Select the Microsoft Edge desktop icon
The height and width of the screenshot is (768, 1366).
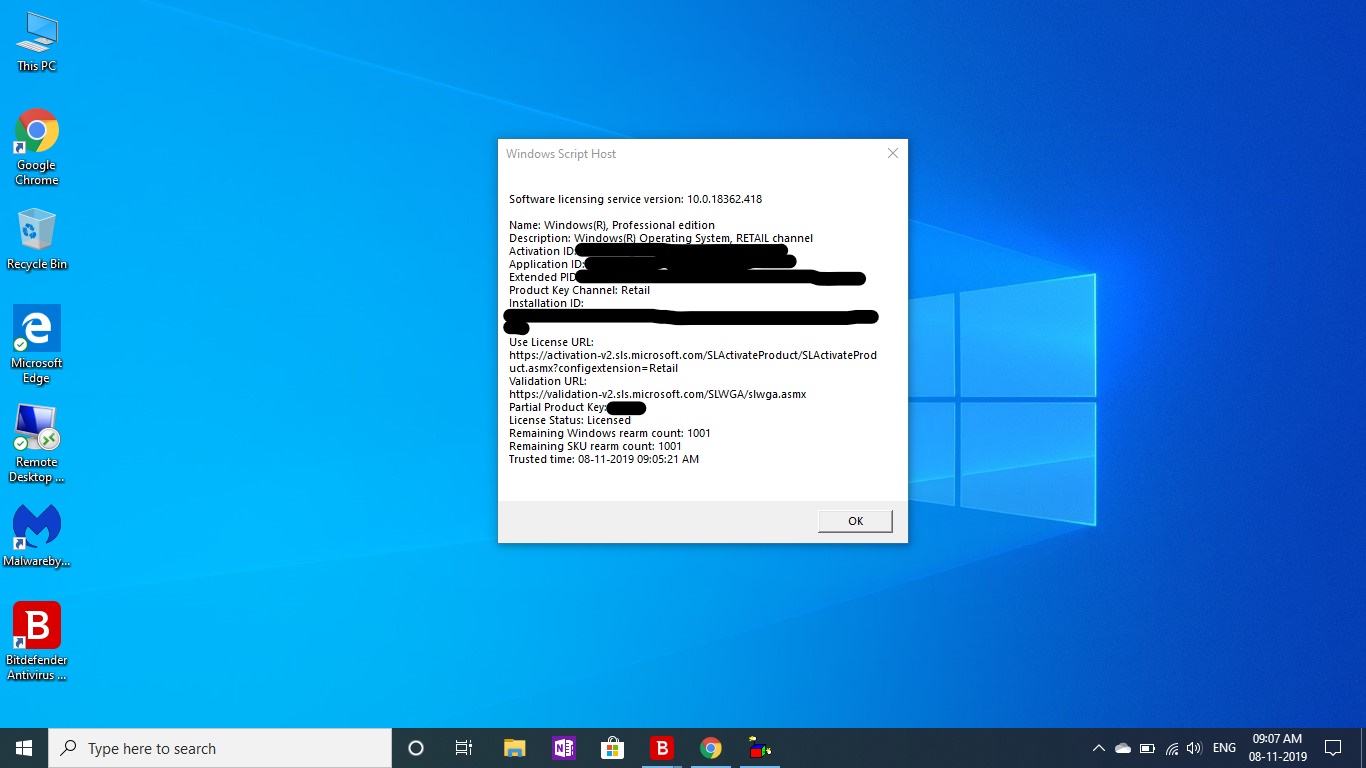(37, 344)
